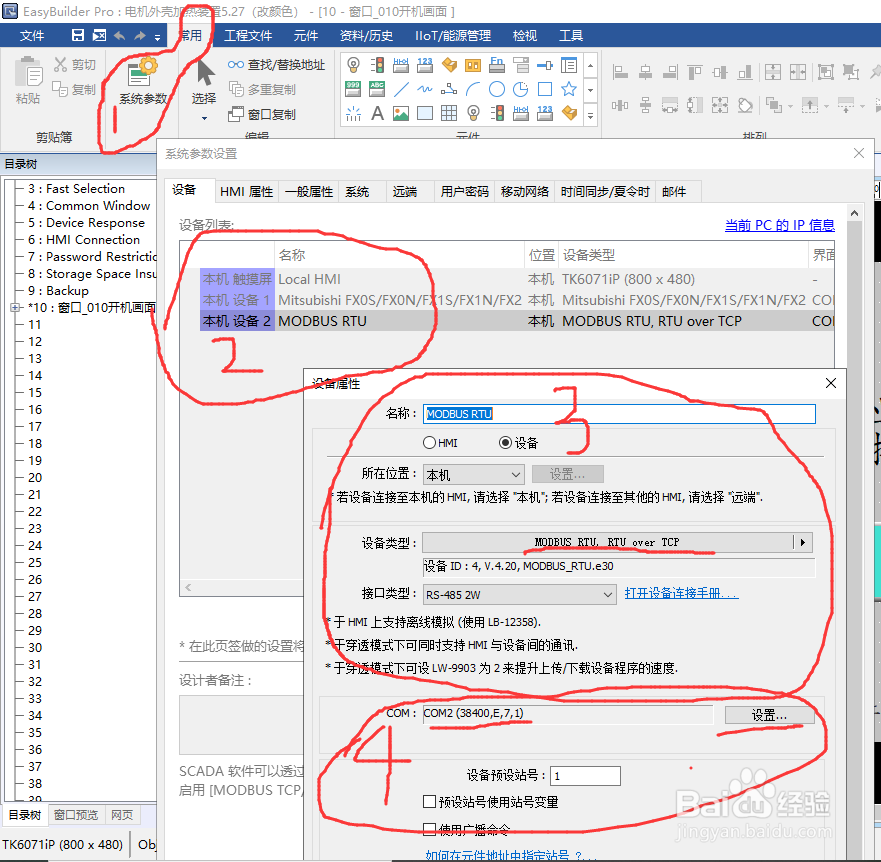Viewport: 881px width, 862px height.
Task: Click the 设备预设站号 station number field
Action: pyautogui.click(x=585, y=776)
